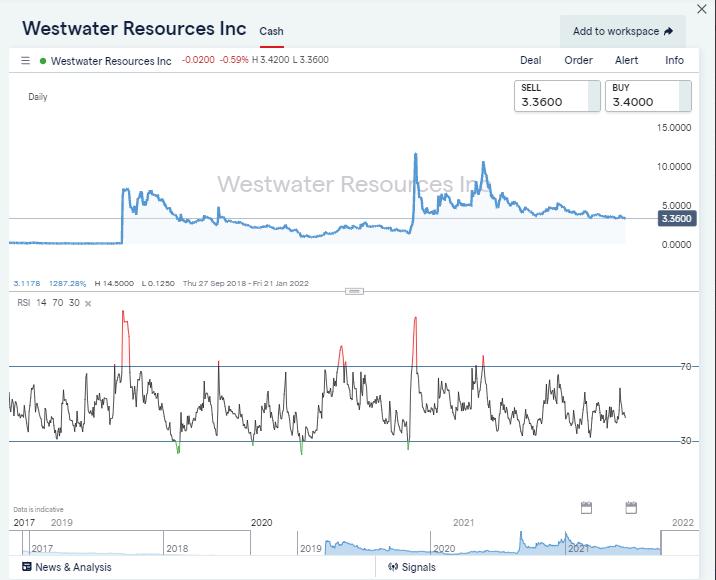
Task: Click the Westwater Resources Inc instrument name
Action: coord(111,61)
